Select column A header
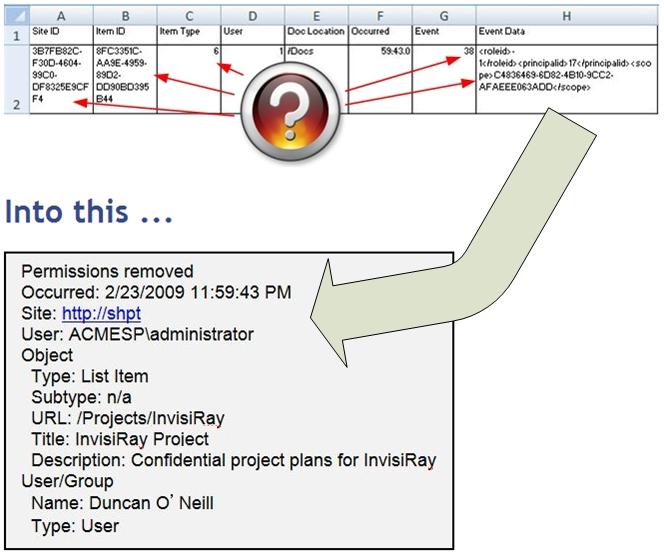 point(61,13)
